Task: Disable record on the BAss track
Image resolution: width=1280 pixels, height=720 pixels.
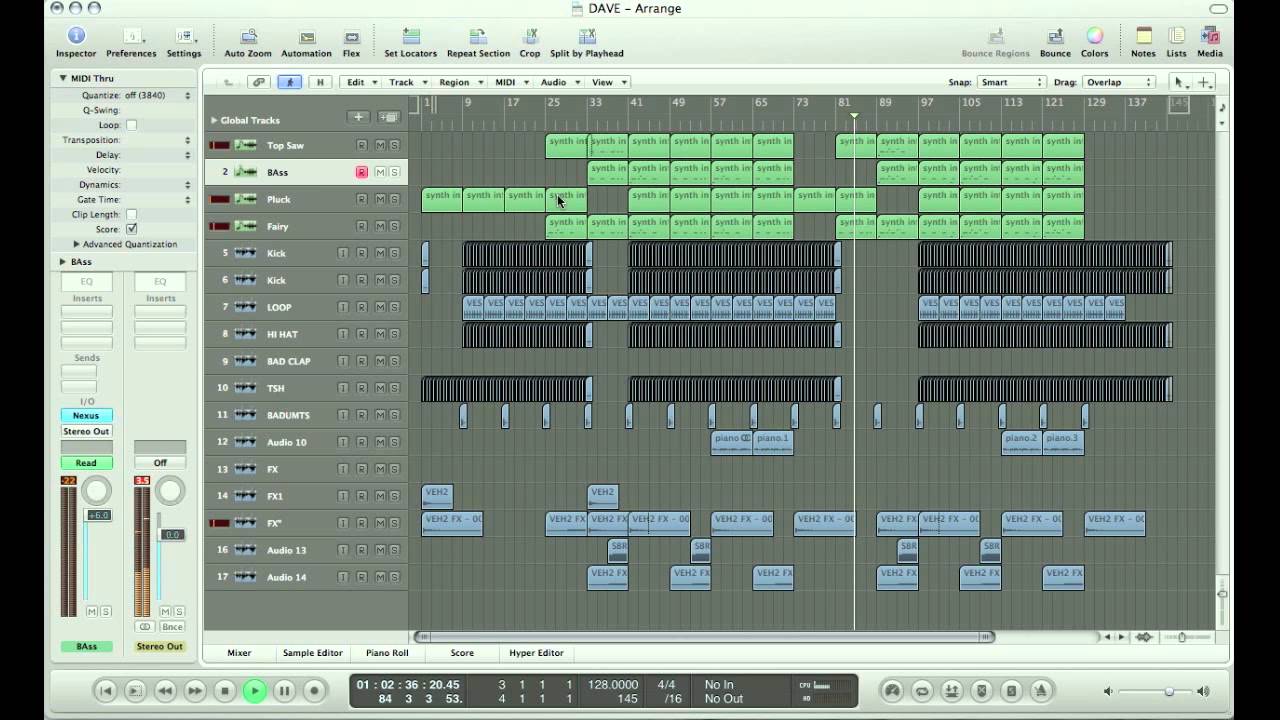Action: coord(362,172)
